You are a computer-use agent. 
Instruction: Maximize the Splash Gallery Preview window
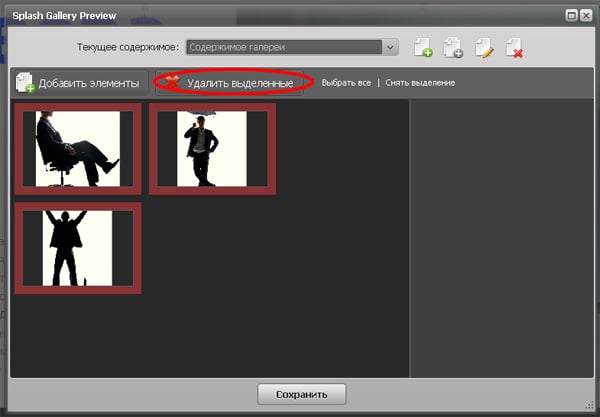pos(571,15)
